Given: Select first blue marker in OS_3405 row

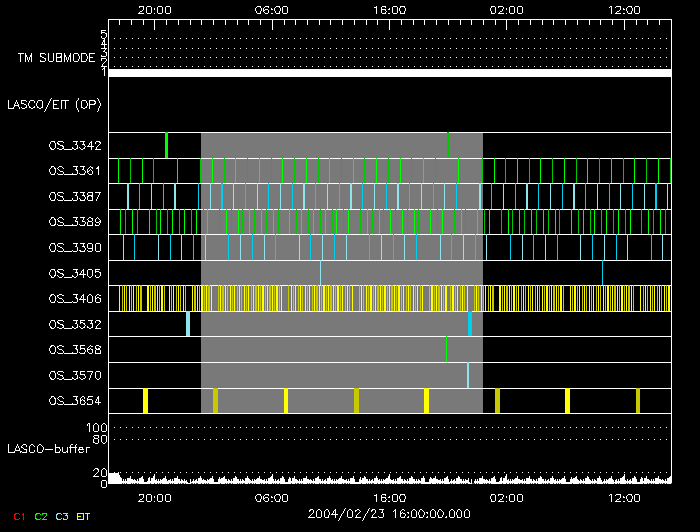Looking at the screenshot, I should [x=320, y=272].
